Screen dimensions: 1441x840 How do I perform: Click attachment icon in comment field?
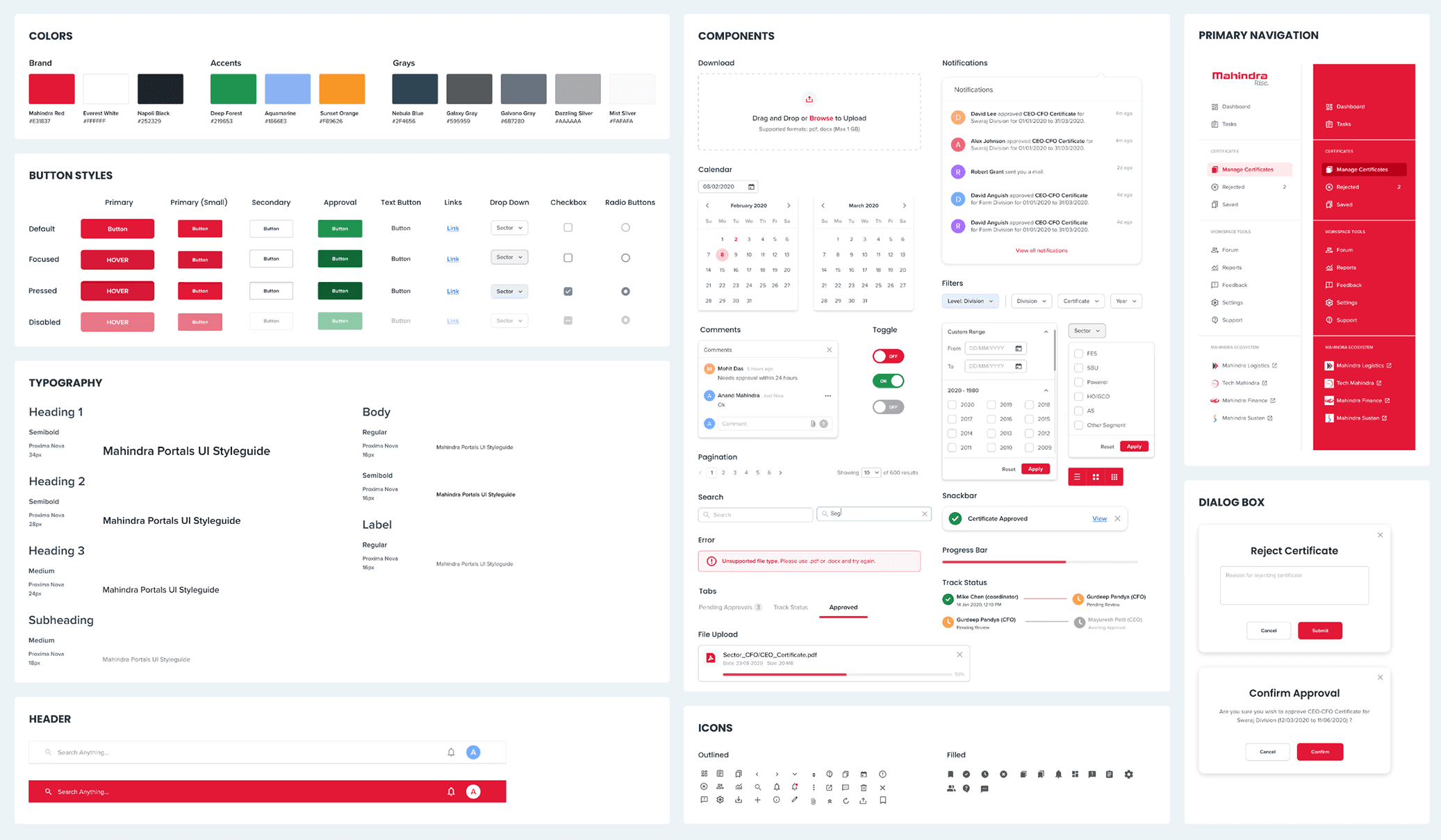pos(813,424)
